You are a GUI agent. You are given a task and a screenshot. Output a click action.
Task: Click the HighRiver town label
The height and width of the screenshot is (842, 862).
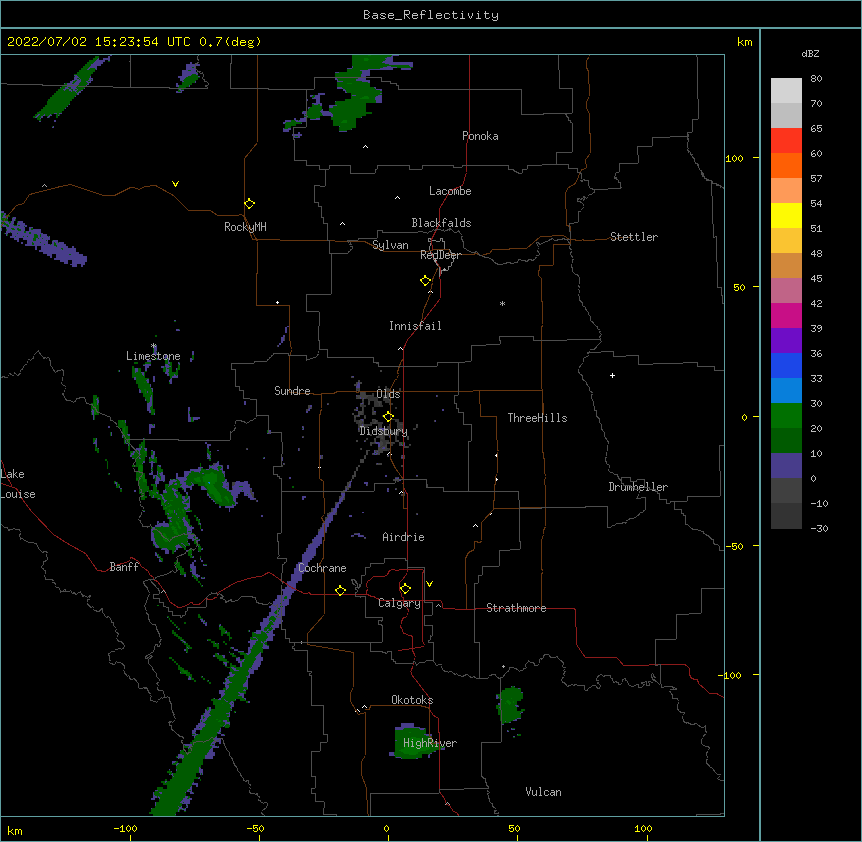click(430, 743)
